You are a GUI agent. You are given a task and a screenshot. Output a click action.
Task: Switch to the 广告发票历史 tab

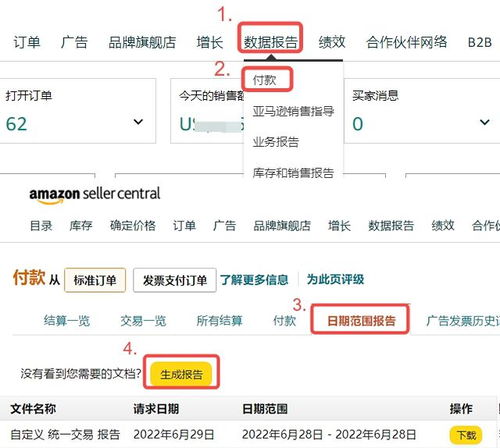pos(463,321)
